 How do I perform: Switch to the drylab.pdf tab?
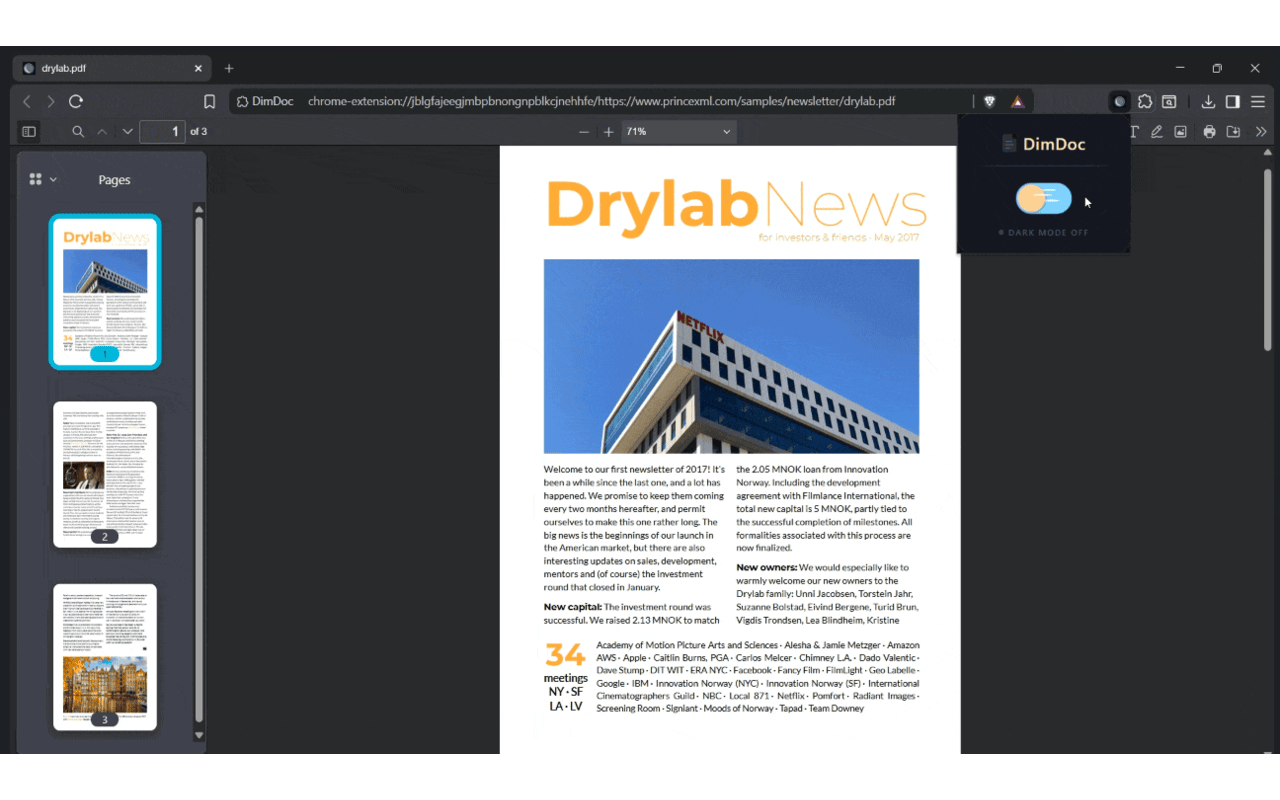click(x=111, y=68)
